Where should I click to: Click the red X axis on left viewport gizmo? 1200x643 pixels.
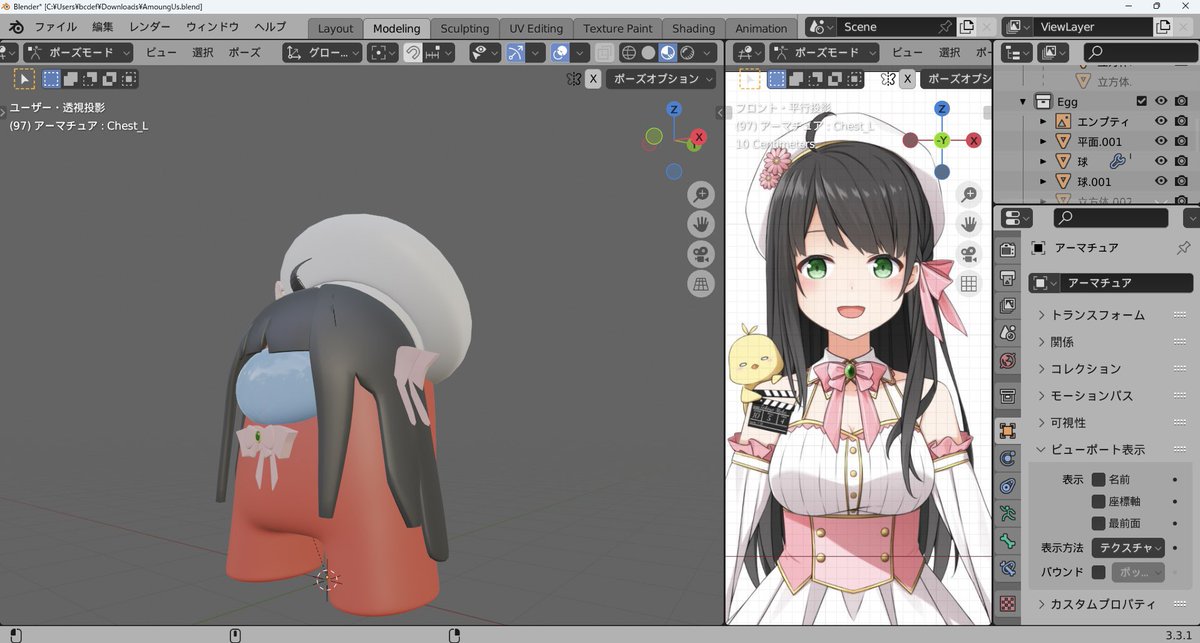click(x=698, y=136)
